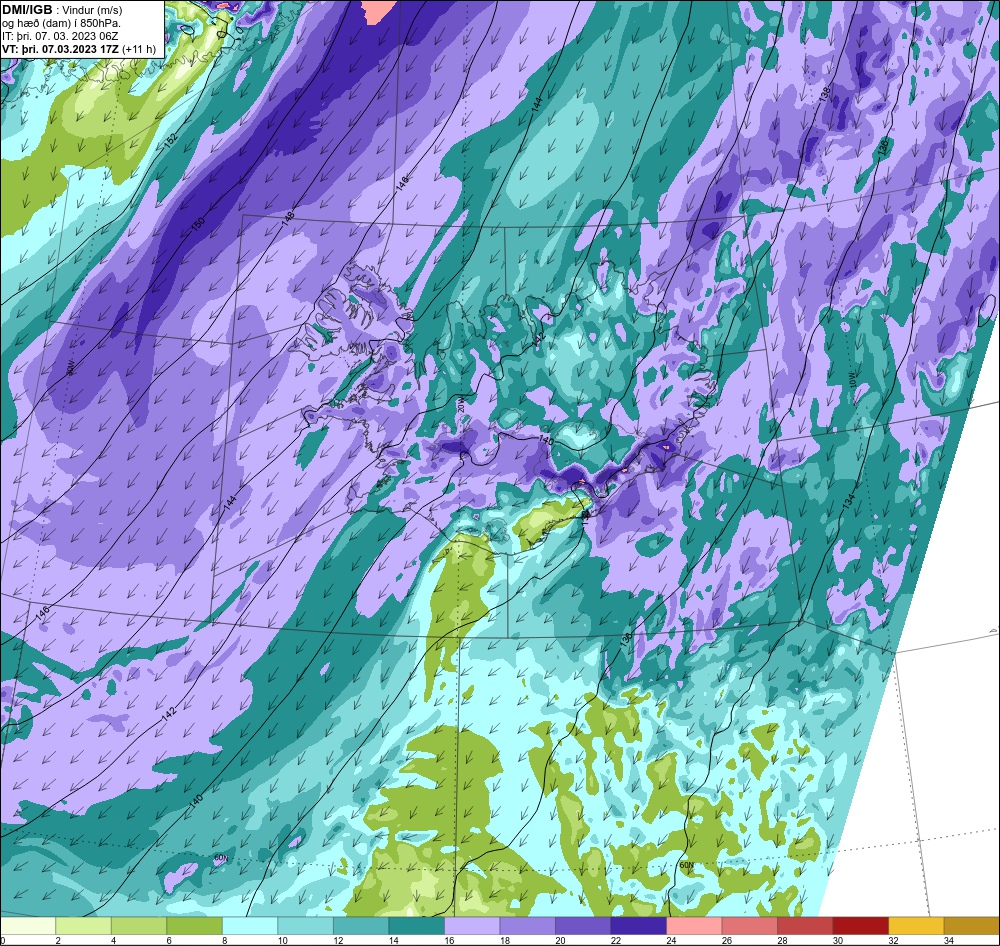Click the legend scale number 12
Screen dimensions: 1000x946
coord(338,940)
